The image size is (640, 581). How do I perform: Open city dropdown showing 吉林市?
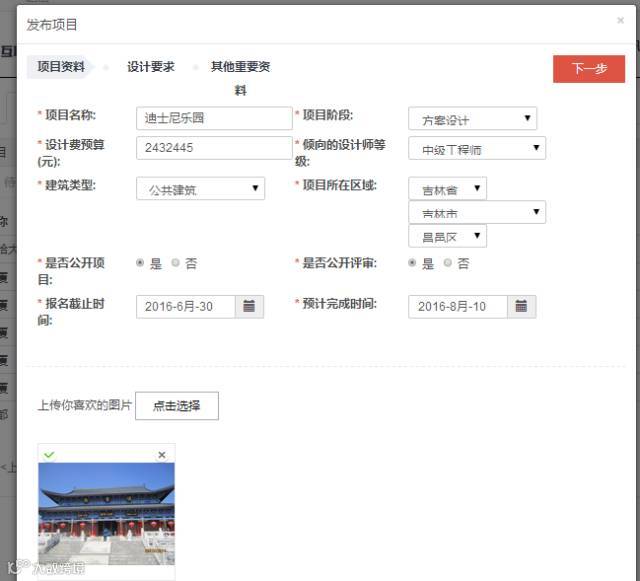tap(477, 212)
